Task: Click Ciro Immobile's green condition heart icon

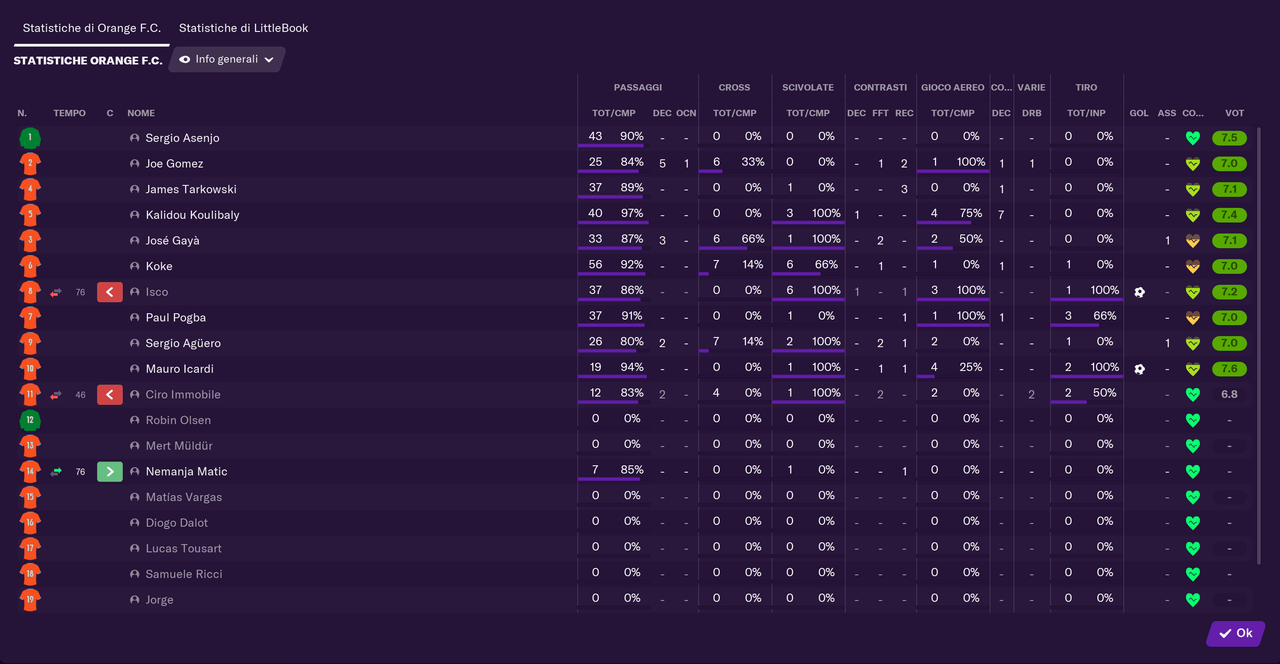Action: (x=1192, y=395)
